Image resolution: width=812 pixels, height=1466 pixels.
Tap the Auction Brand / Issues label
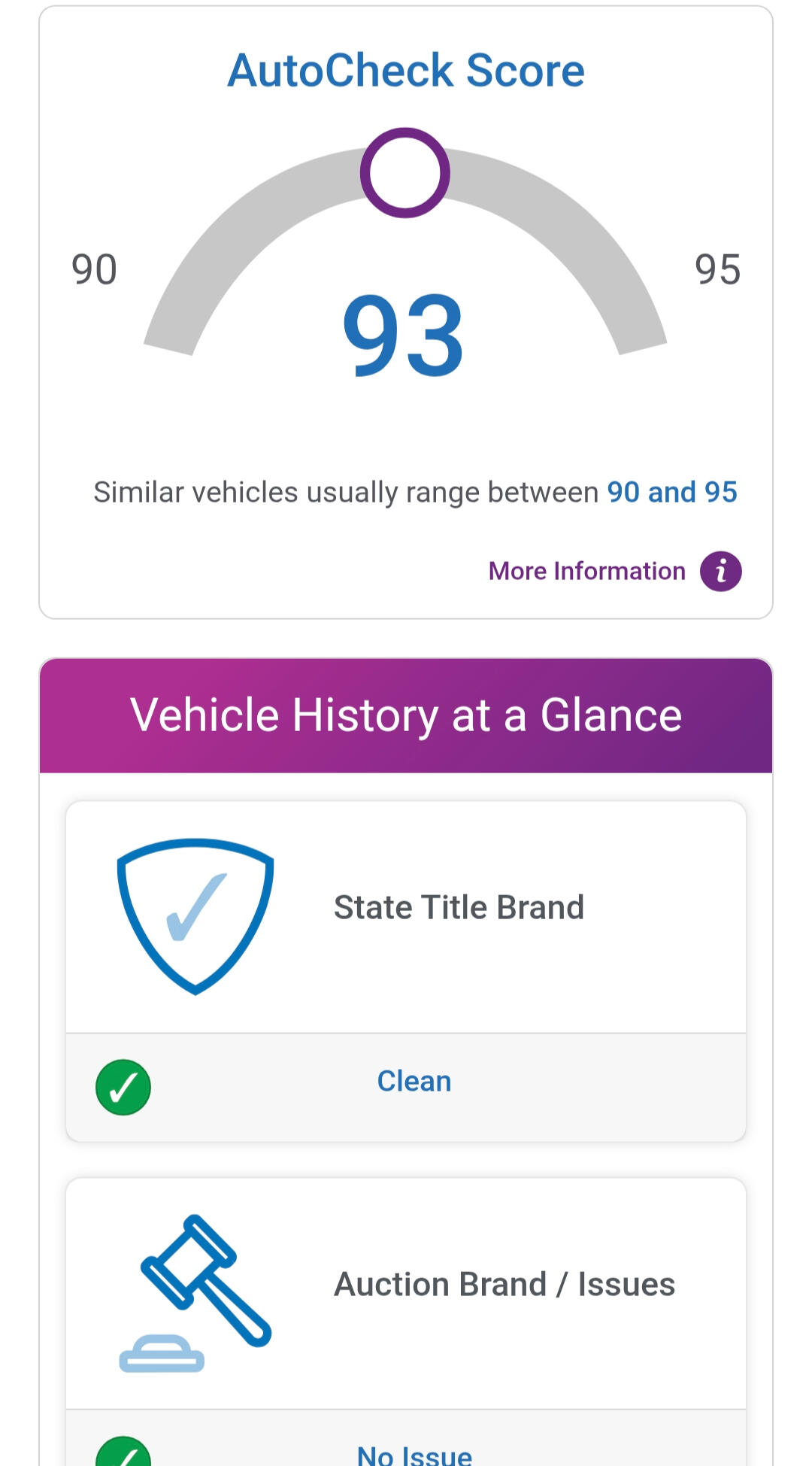(x=504, y=1285)
